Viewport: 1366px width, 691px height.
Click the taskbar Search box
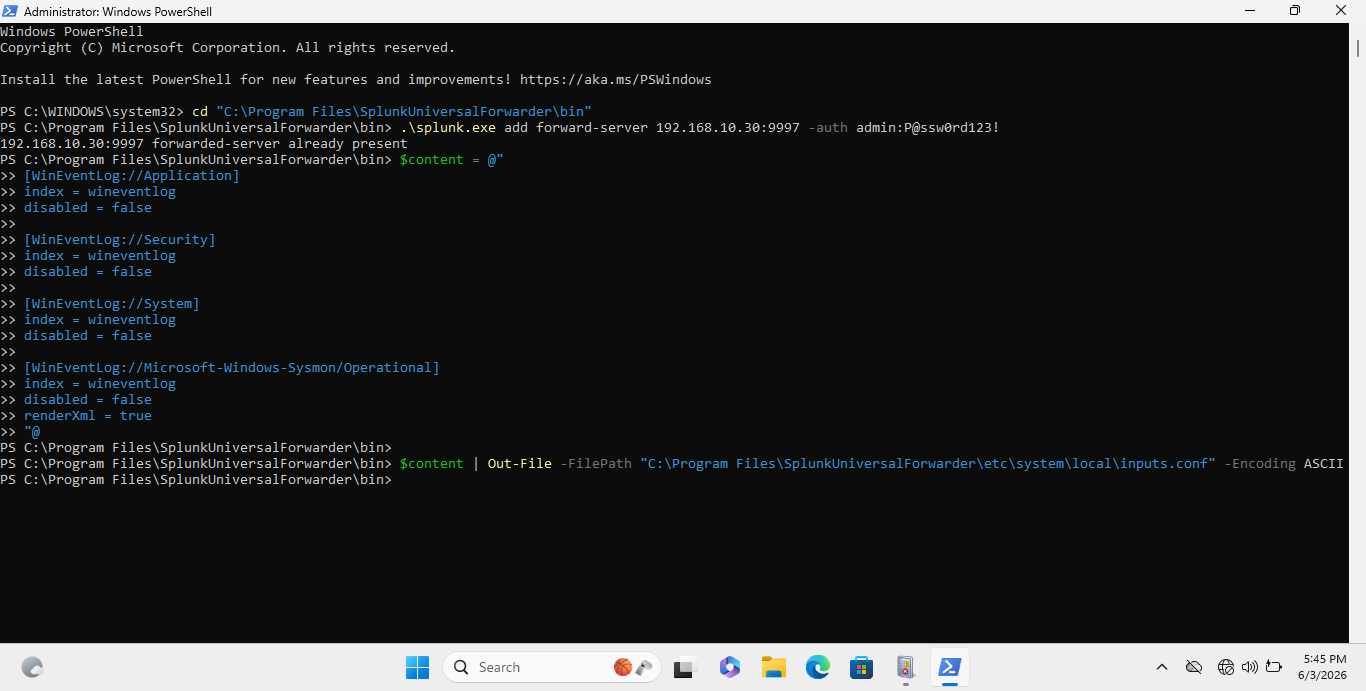click(x=551, y=667)
